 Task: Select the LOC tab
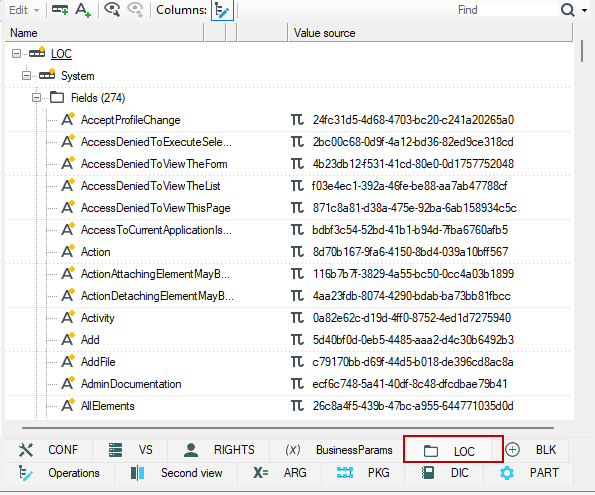[x=453, y=450]
